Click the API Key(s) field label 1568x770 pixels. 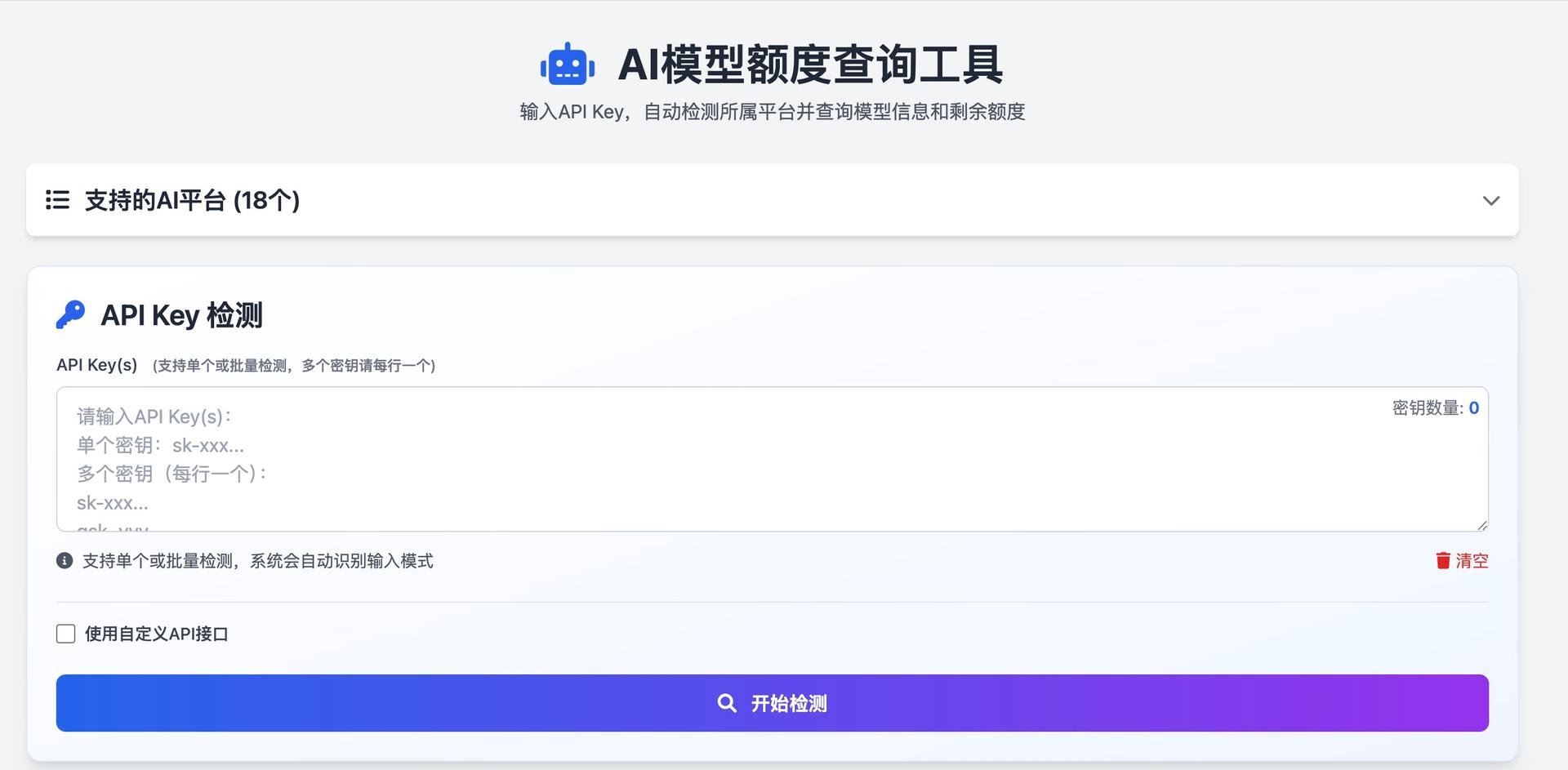[x=97, y=365]
